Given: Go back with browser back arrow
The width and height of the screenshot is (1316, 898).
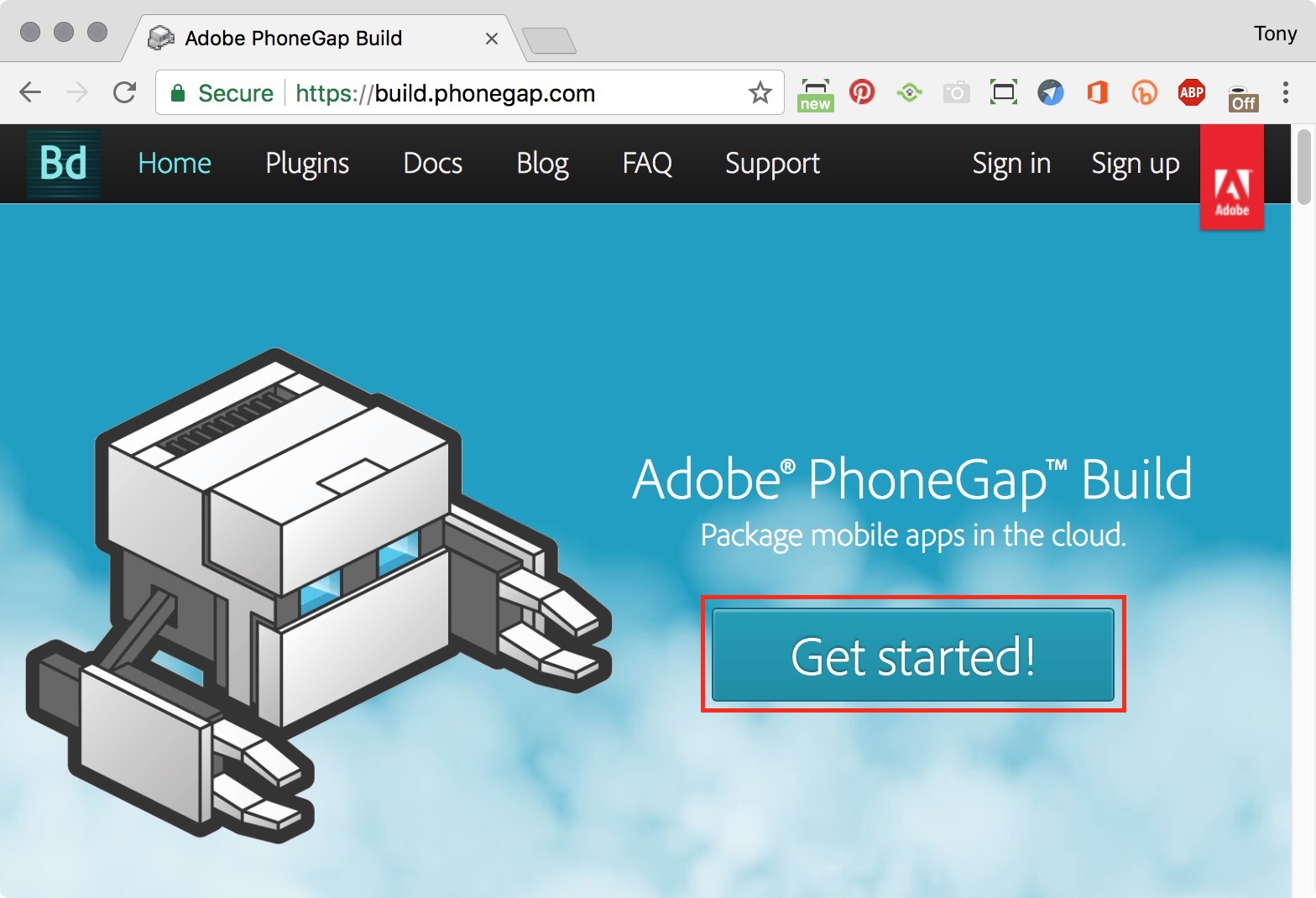Looking at the screenshot, I should (30, 92).
